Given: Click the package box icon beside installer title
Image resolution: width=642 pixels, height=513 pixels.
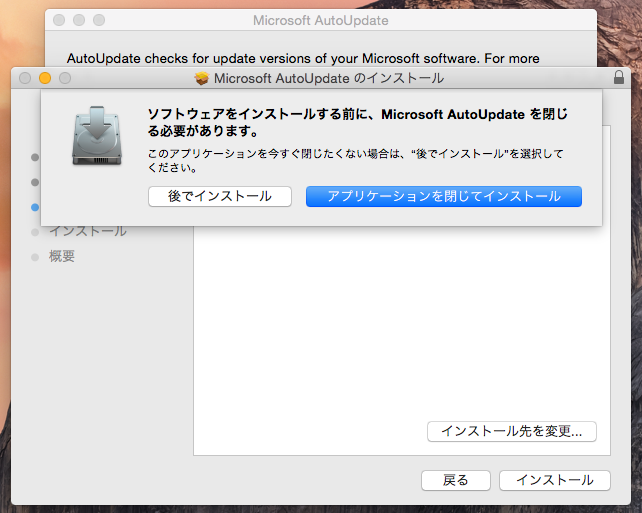Looking at the screenshot, I should pos(201,78).
